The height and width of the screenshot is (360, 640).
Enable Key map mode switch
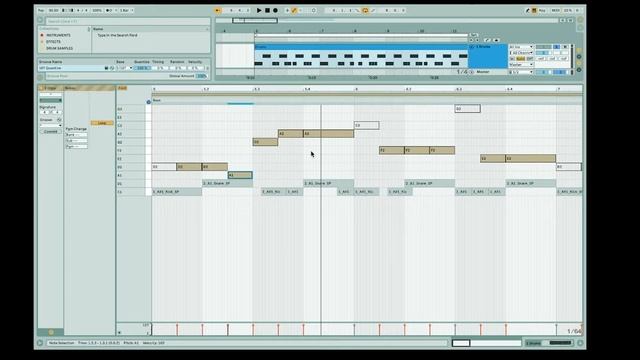[x=542, y=10]
